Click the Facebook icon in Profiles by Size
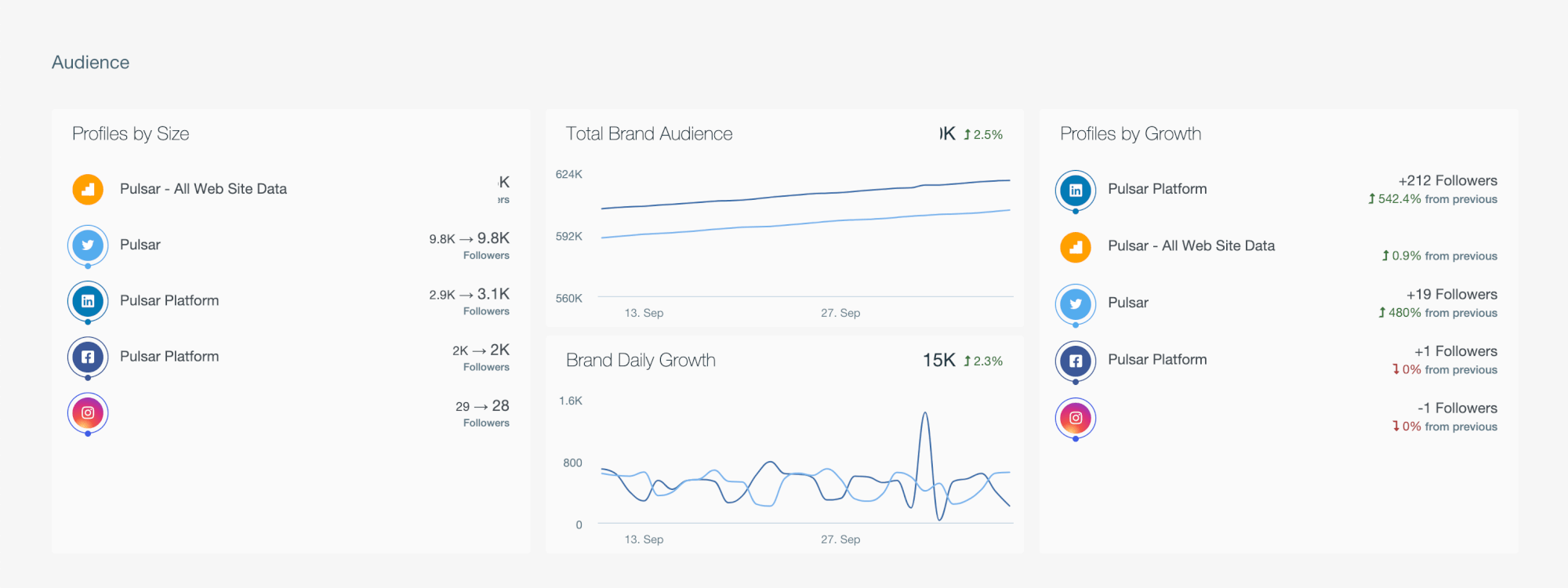Screen dimensions: 1568x588 (x=88, y=357)
